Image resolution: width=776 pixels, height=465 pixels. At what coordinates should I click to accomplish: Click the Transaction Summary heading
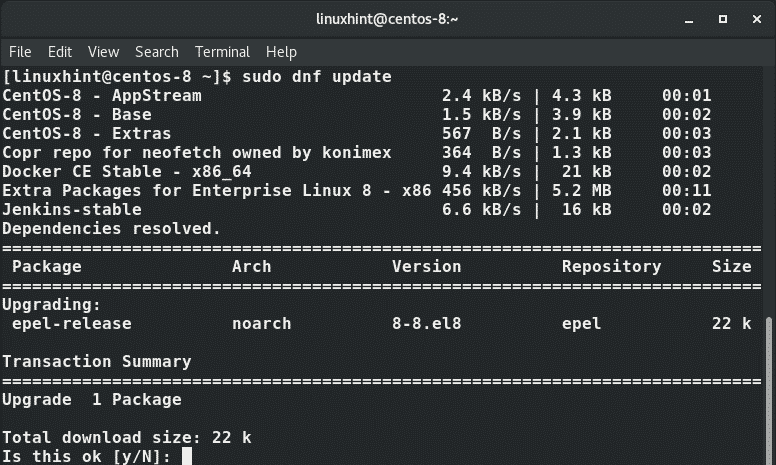click(x=97, y=362)
